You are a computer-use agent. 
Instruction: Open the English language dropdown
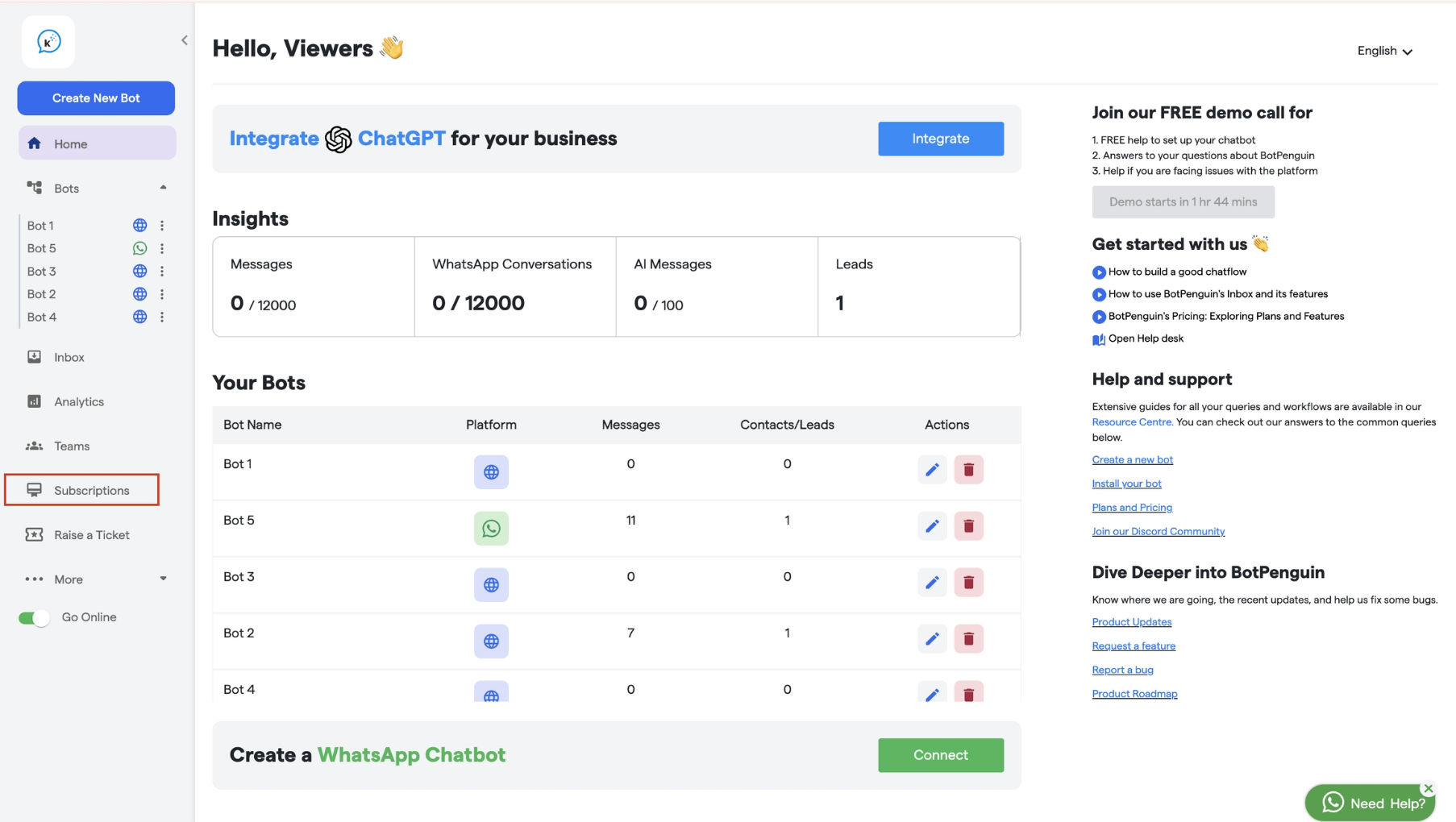(1384, 51)
